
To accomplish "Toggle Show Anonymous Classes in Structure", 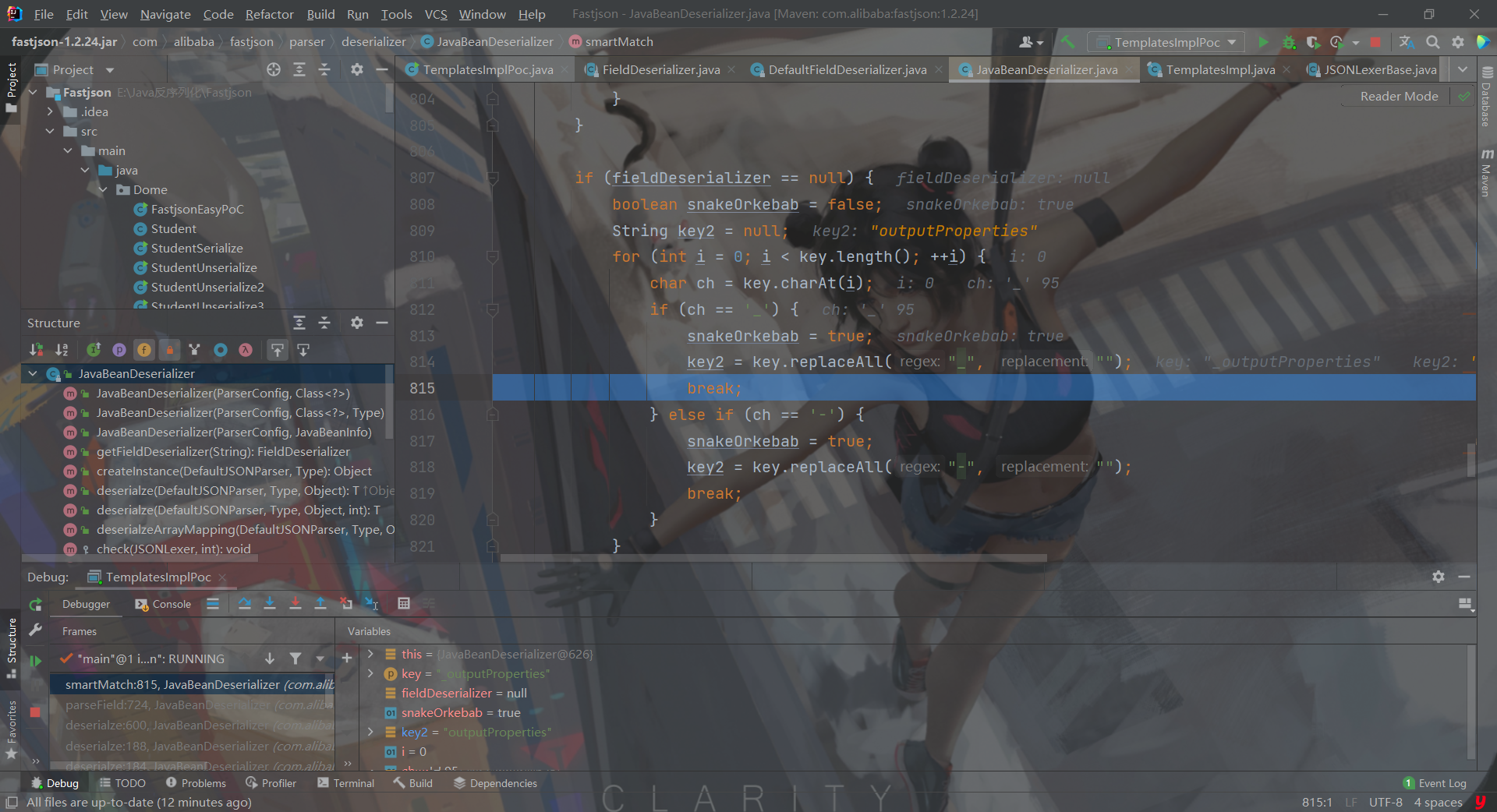I will coord(221,350).
